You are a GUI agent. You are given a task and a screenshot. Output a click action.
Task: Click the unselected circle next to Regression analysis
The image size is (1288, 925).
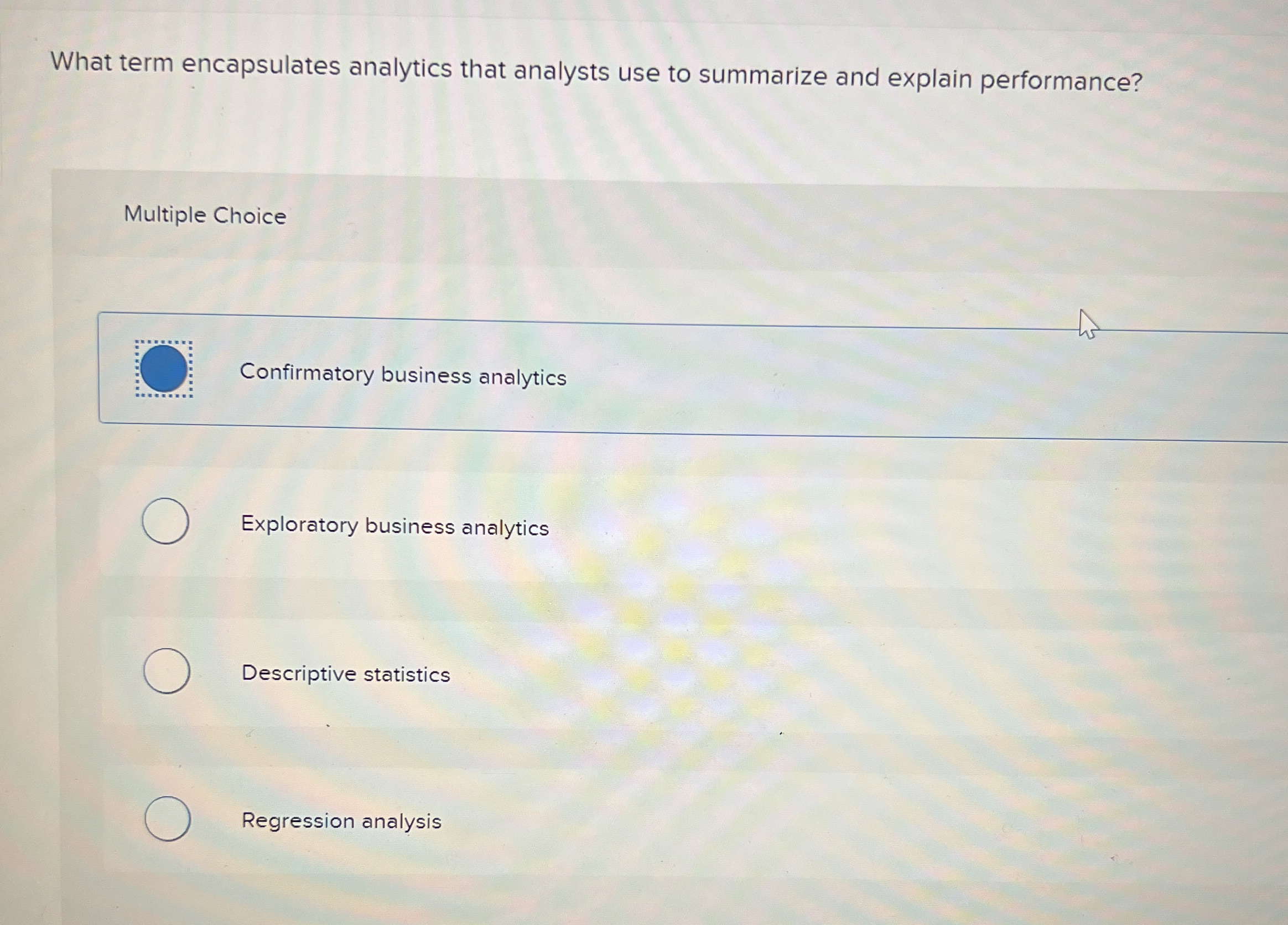169,820
